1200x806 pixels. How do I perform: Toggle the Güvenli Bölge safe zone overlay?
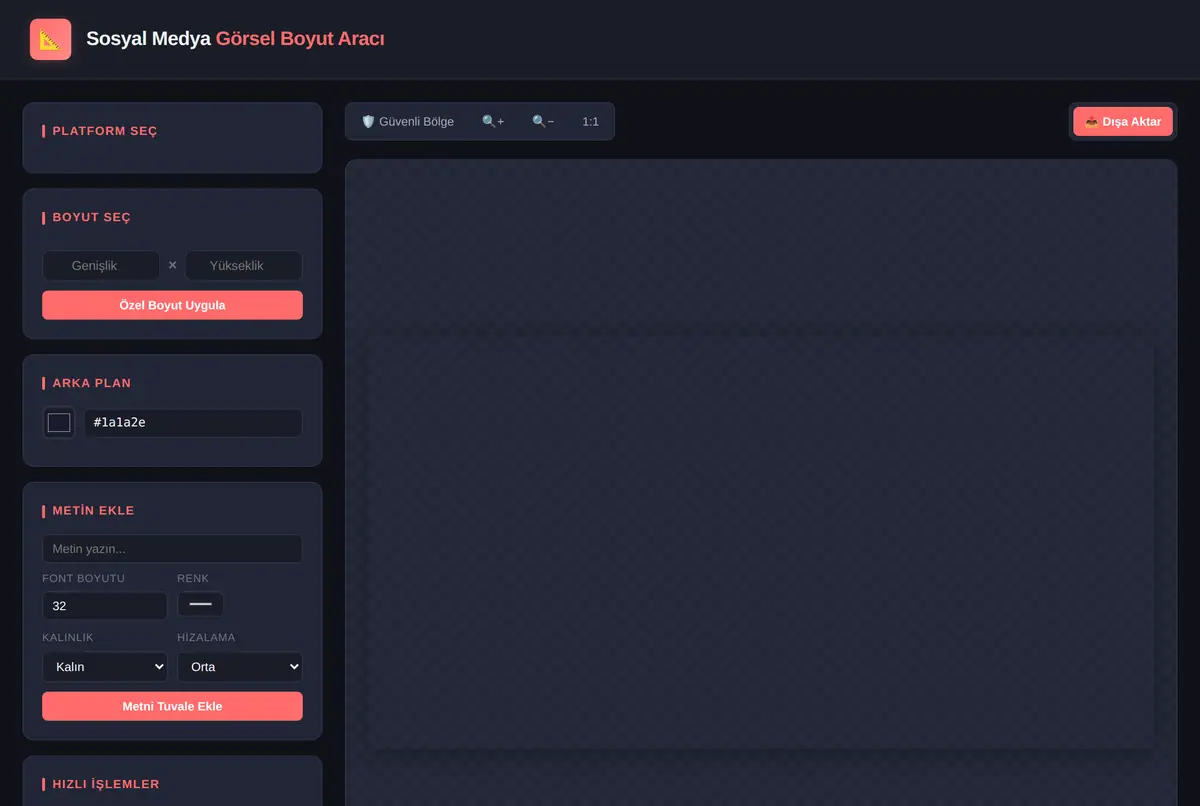[407, 121]
